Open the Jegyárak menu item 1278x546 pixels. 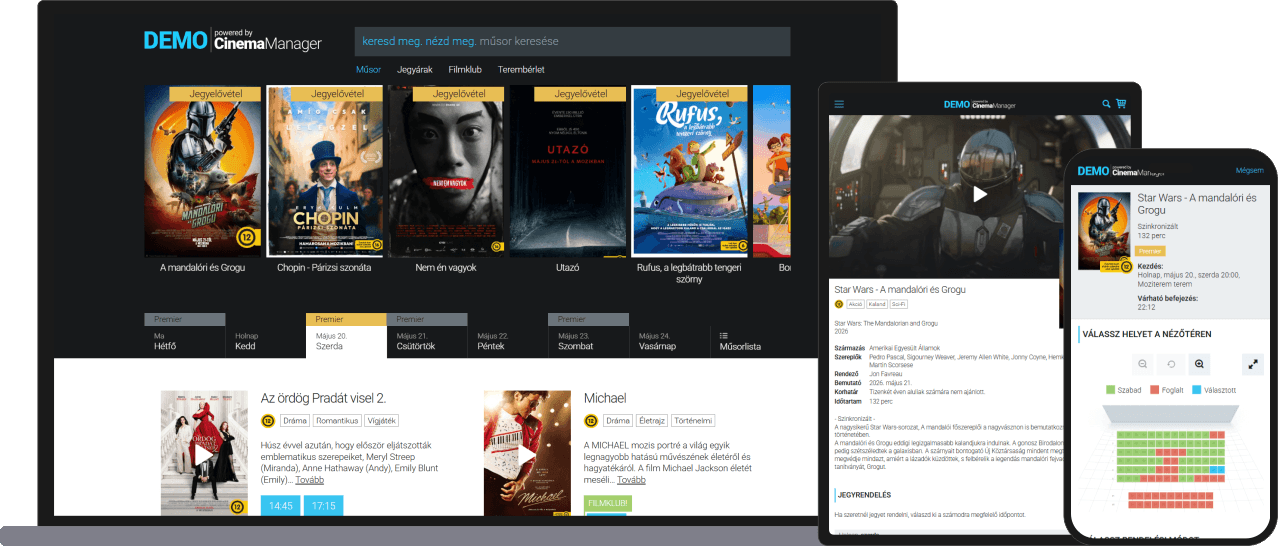tap(414, 70)
